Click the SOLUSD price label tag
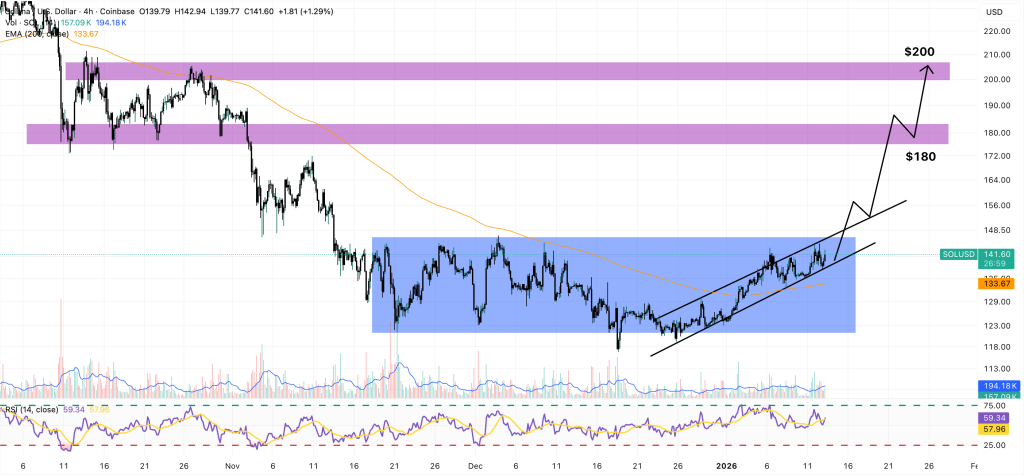The width and height of the screenshot is (1024, 476). (958, 254)
